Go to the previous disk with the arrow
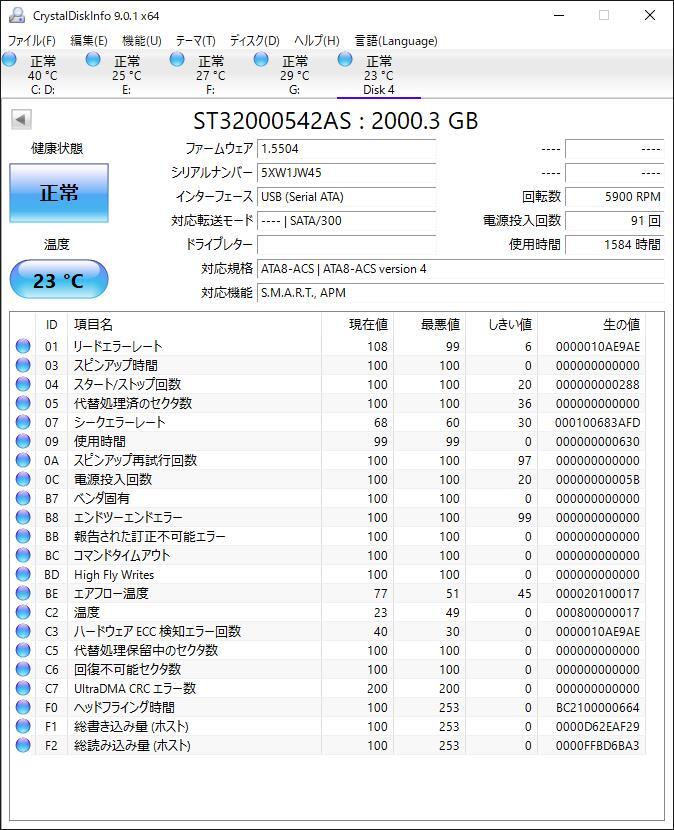 [21, 119]
